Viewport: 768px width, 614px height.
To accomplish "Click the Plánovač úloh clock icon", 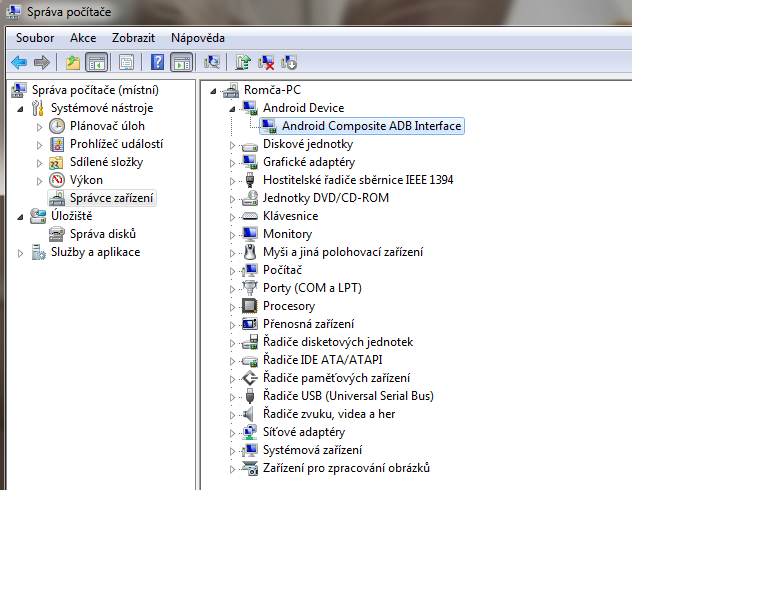I will pos(57,126).
